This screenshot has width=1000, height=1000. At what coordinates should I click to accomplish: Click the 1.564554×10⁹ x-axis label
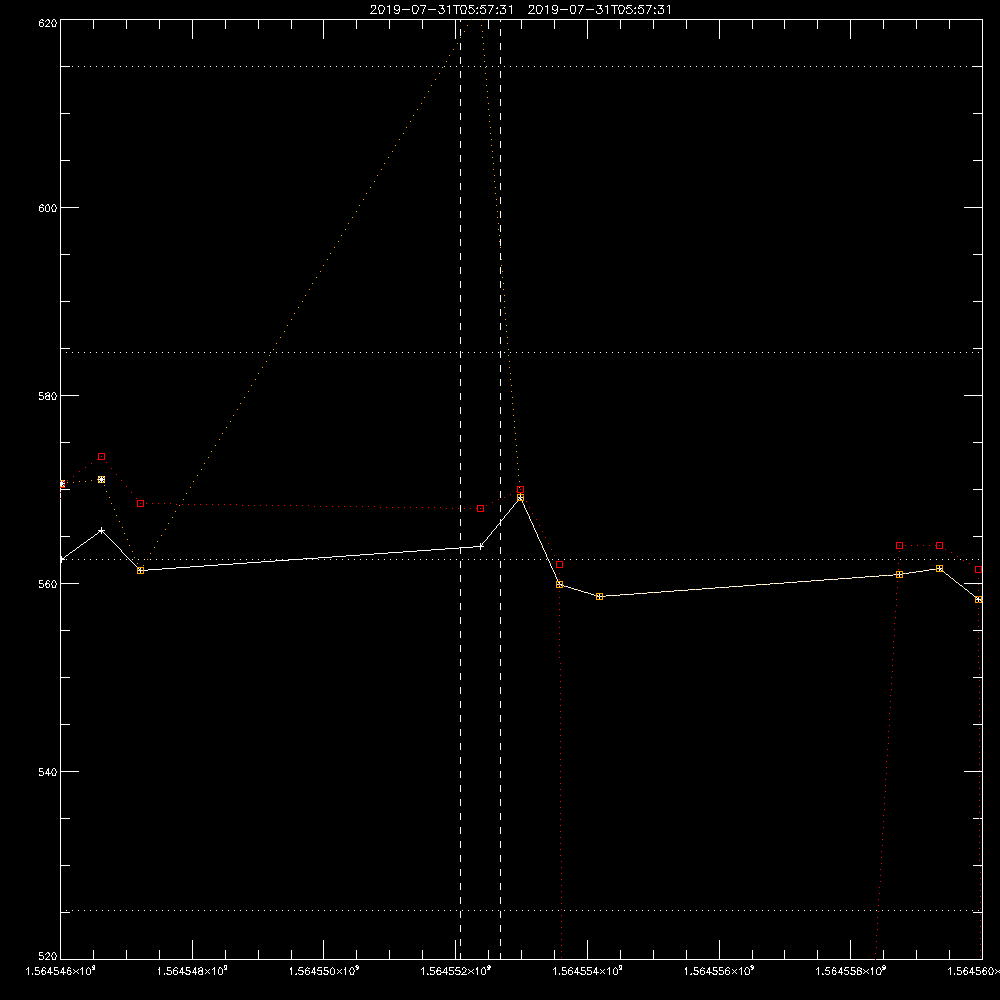pyautogui.click(x=587, y=971)
